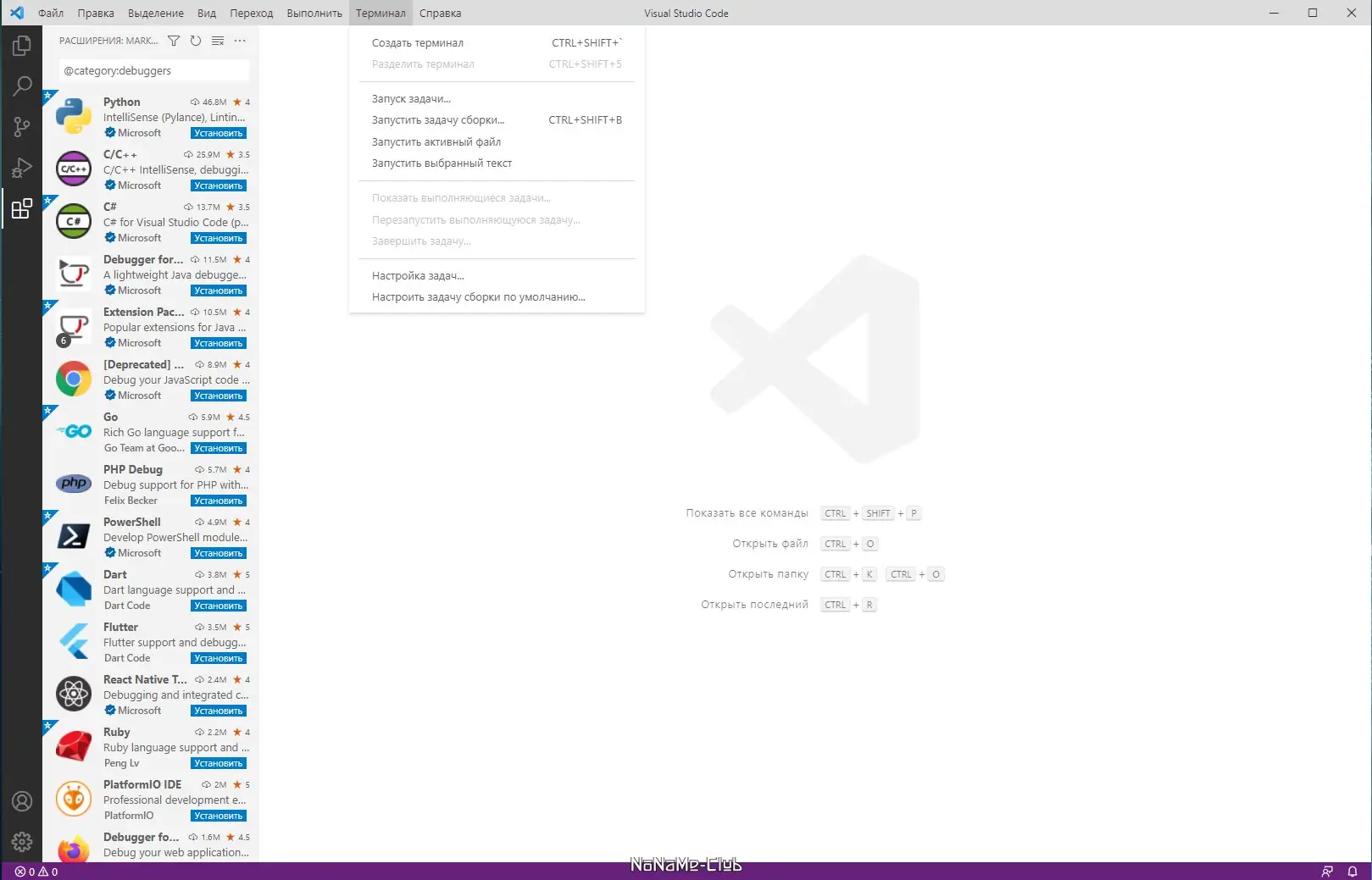Install the Python extension

point(219,133)
